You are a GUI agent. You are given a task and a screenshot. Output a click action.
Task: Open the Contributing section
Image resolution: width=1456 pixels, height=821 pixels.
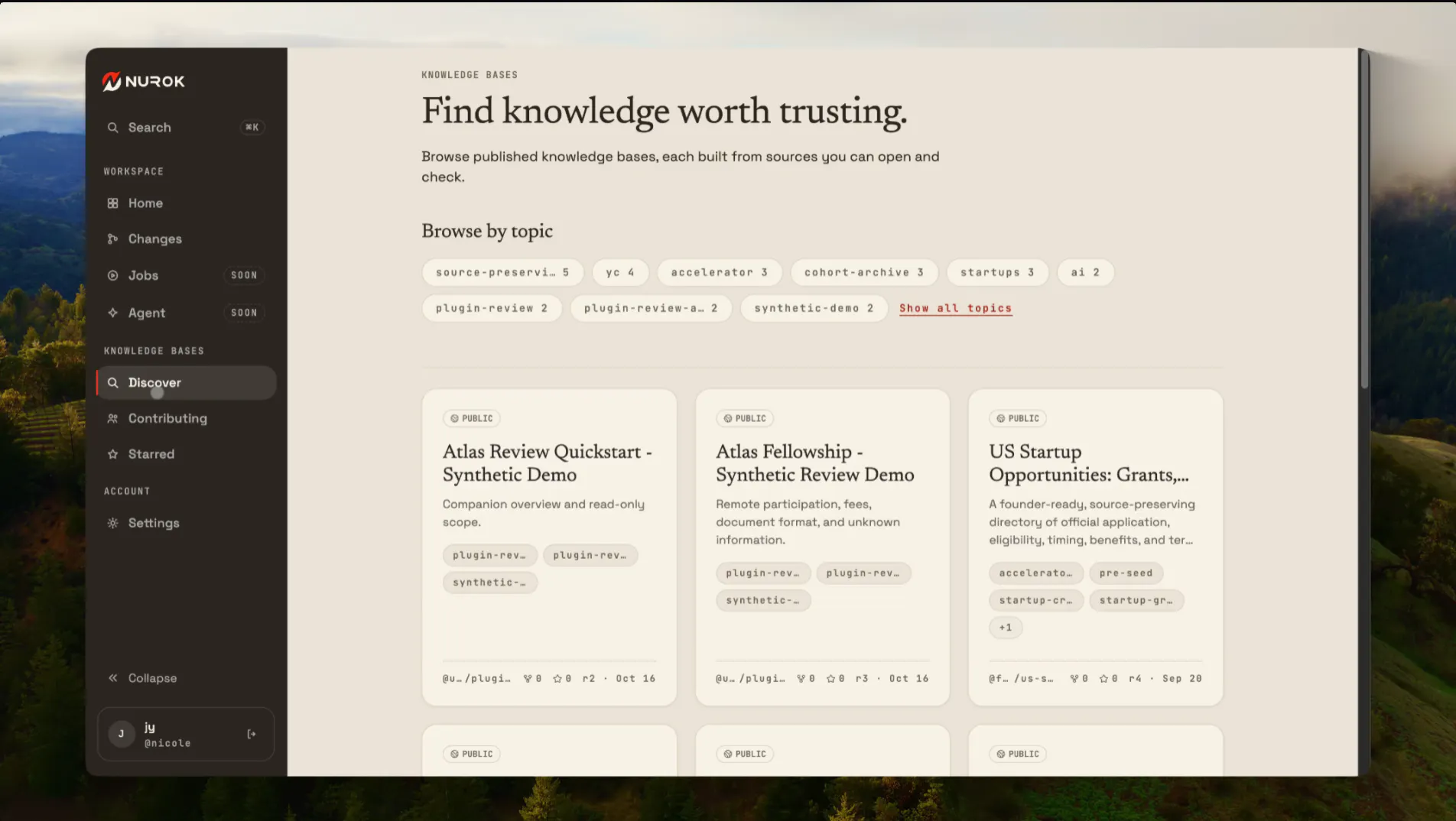186,419
